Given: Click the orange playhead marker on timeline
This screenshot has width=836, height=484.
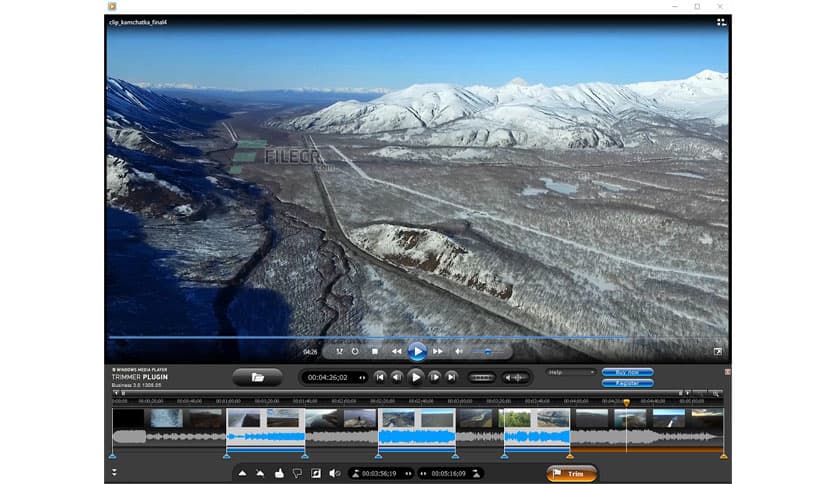Looking at the screenshot, I should point(627,402).
